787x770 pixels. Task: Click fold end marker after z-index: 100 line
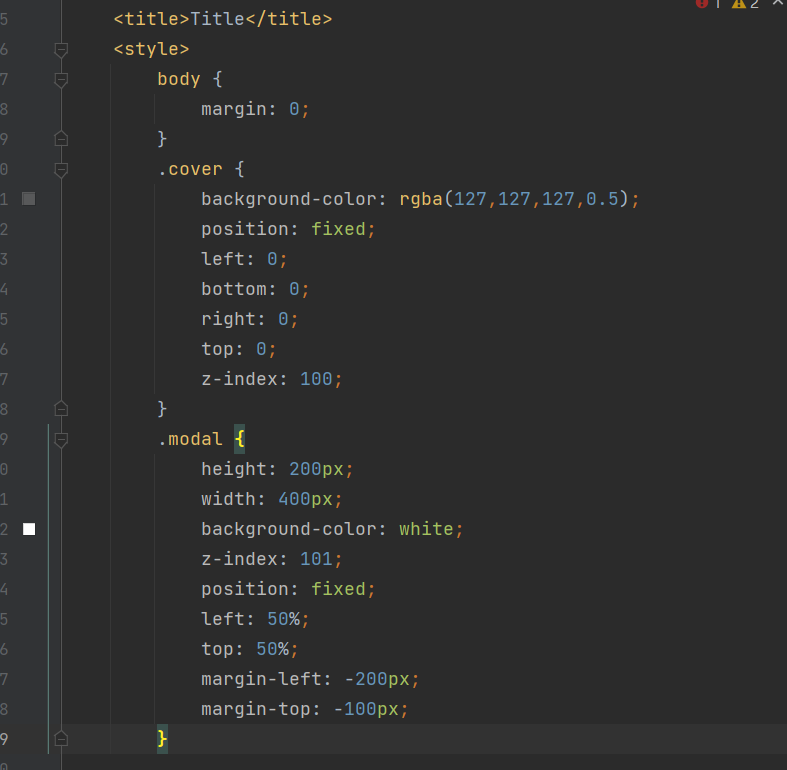coord(61,409)
